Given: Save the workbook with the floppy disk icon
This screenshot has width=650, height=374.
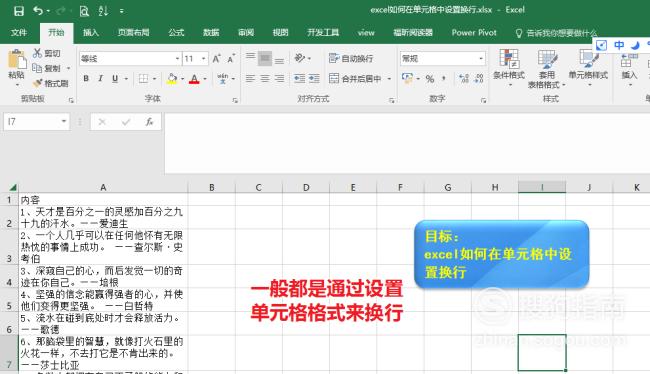Looking at the screenshot, I should click(19, 11).
